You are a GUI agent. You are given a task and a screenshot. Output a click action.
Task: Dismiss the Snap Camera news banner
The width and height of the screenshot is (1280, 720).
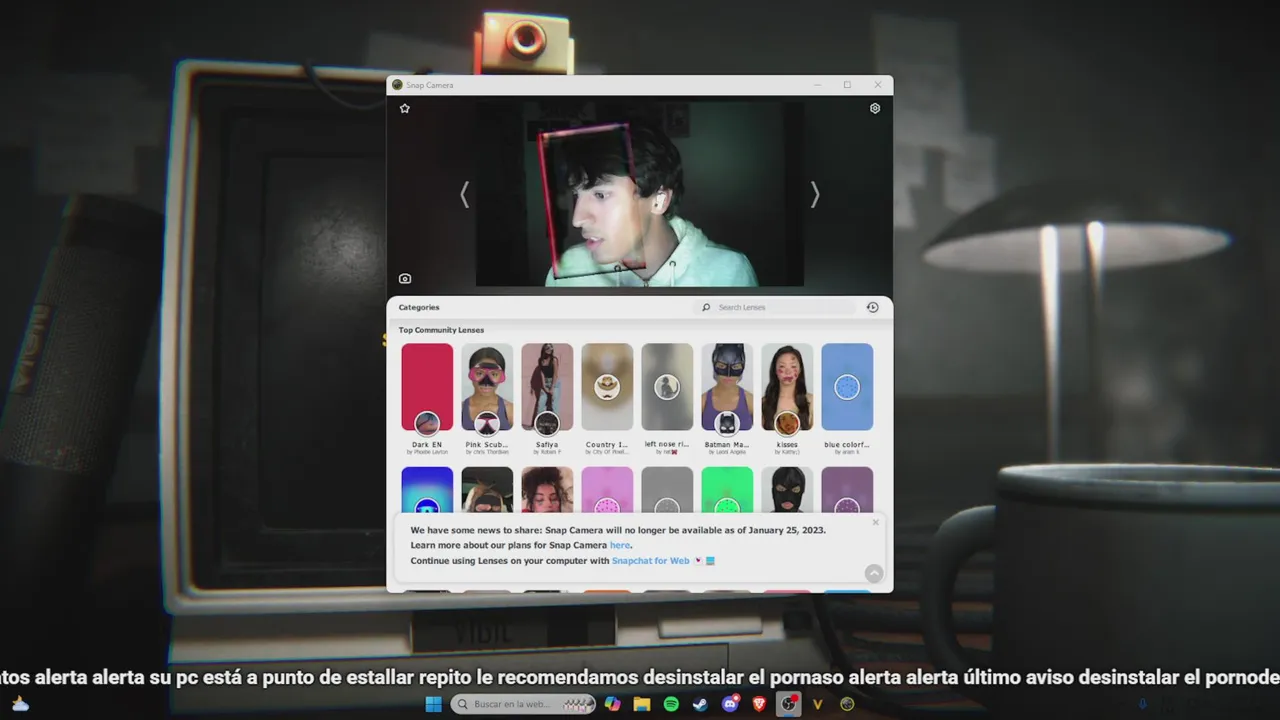(x=876, y=522)
